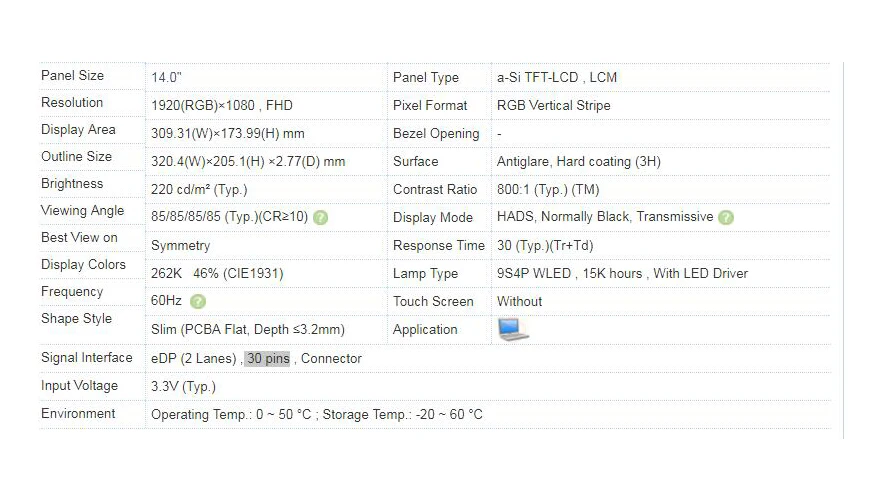872x491 pixels.
Task: Click the 'Frequency' label
Action: (x=72, y=292)
